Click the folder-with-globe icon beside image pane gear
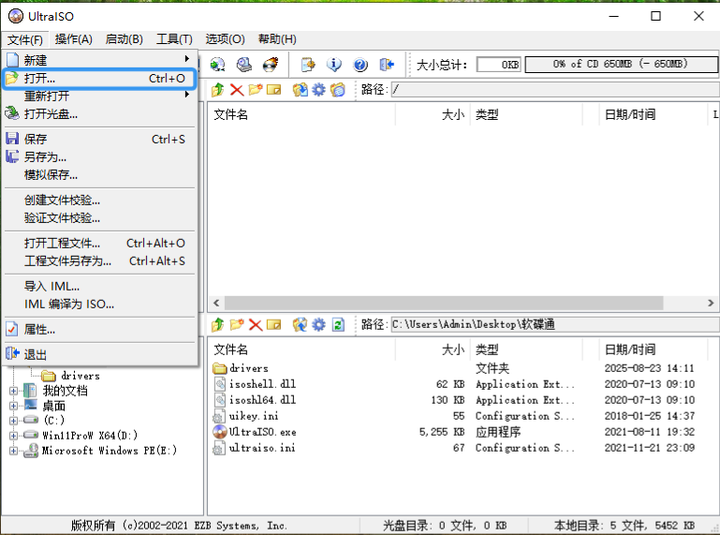This screenshot has width=720, height=535. click(338, 90)
